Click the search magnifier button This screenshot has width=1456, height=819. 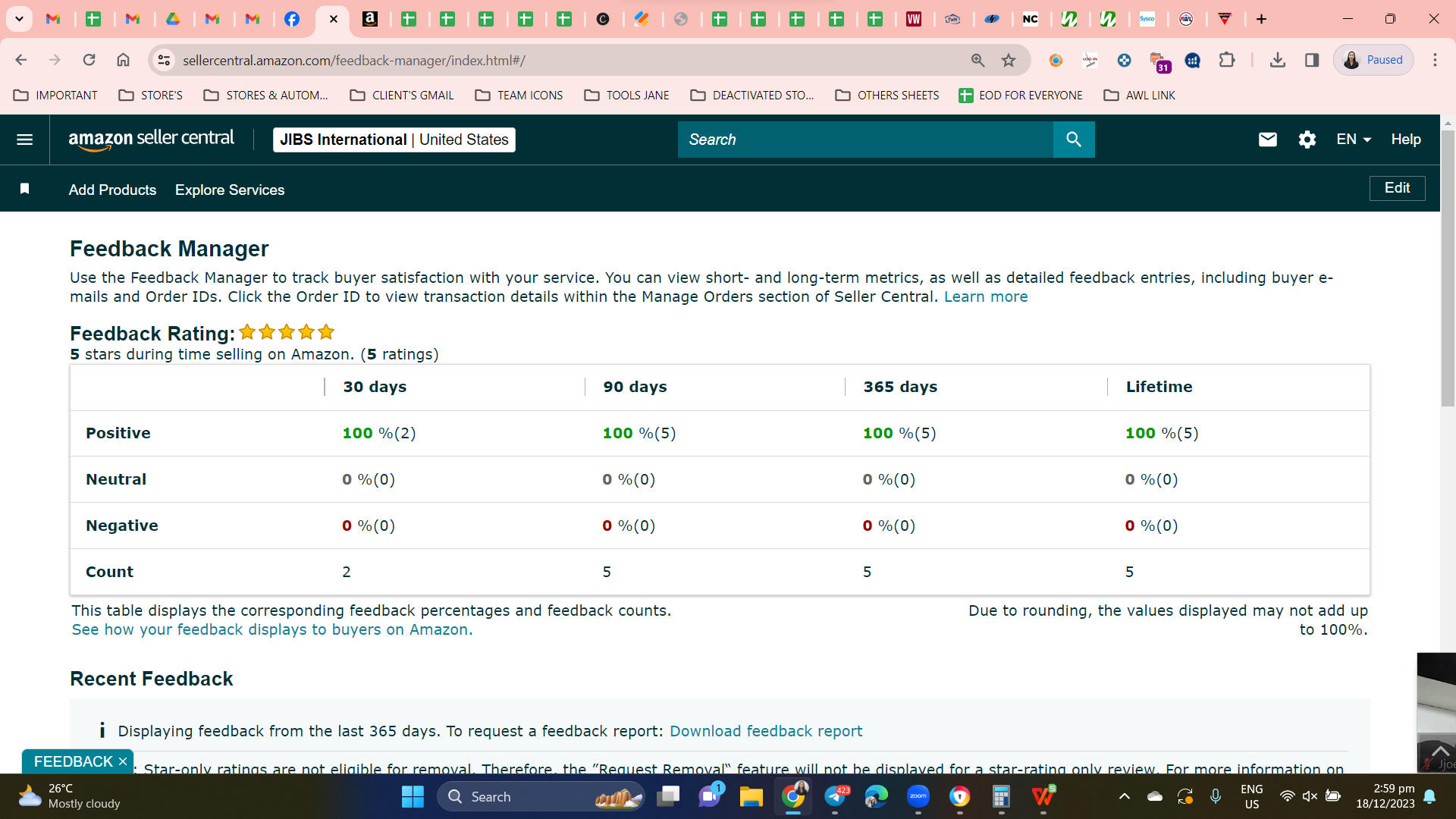click(x=1073, y=140)
